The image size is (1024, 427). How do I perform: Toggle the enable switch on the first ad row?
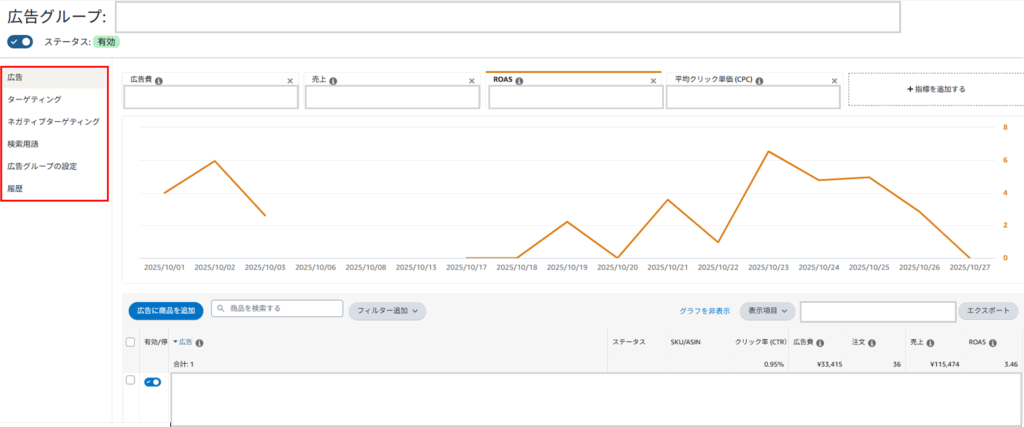153,382
